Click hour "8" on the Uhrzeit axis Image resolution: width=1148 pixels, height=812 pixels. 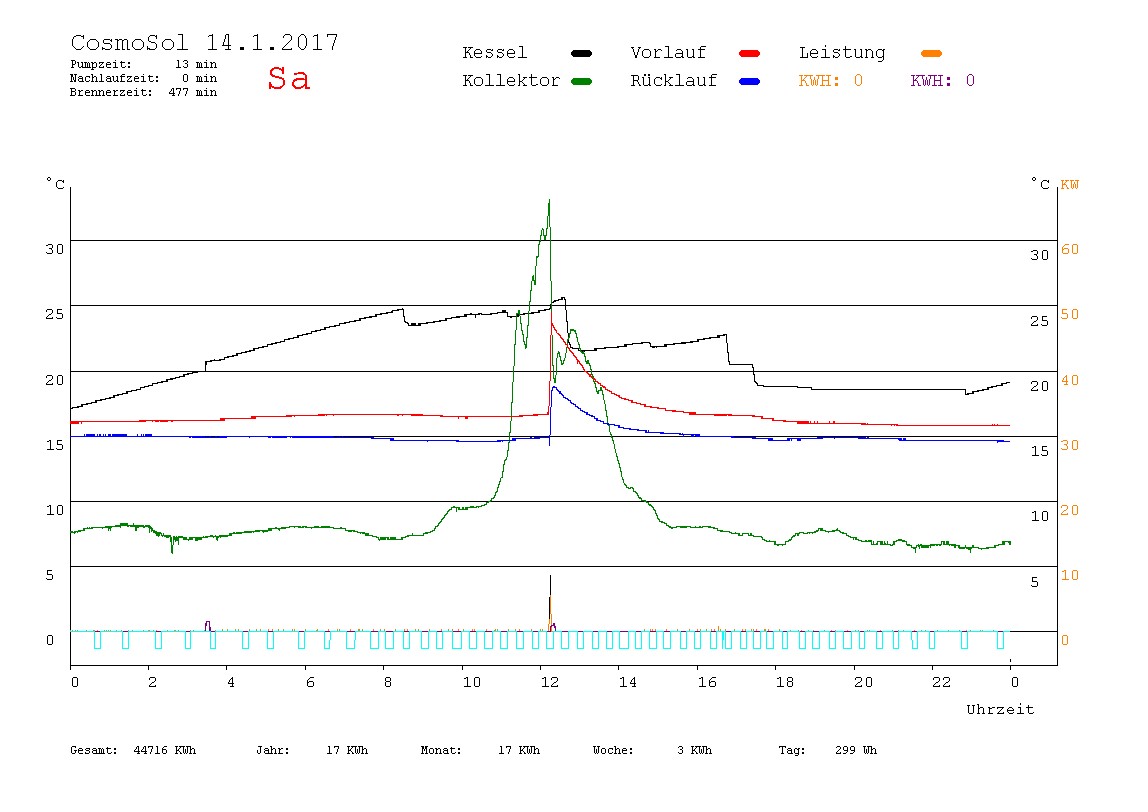coord(387,682)
